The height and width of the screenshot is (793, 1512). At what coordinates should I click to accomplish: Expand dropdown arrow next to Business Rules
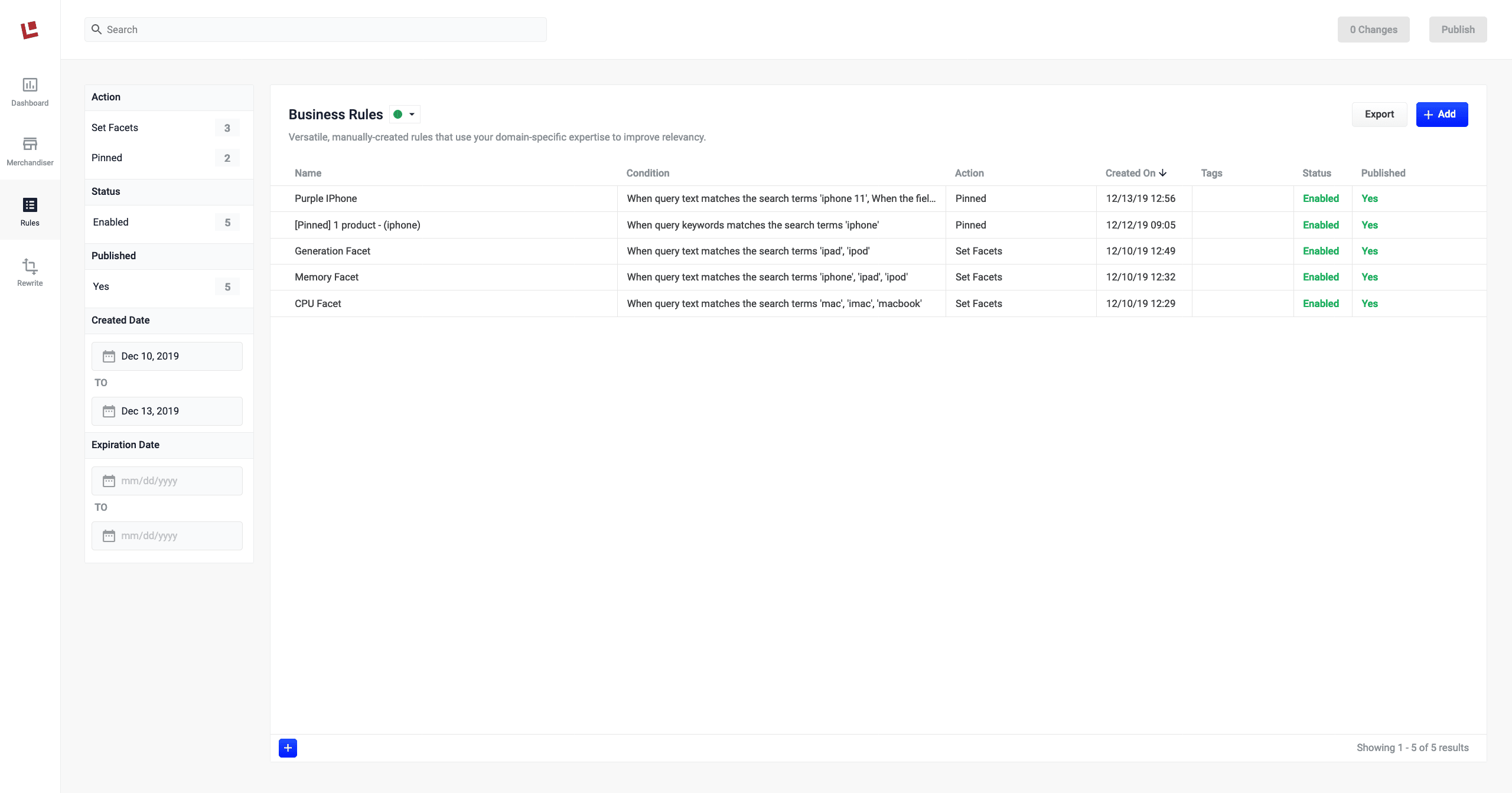412,115
